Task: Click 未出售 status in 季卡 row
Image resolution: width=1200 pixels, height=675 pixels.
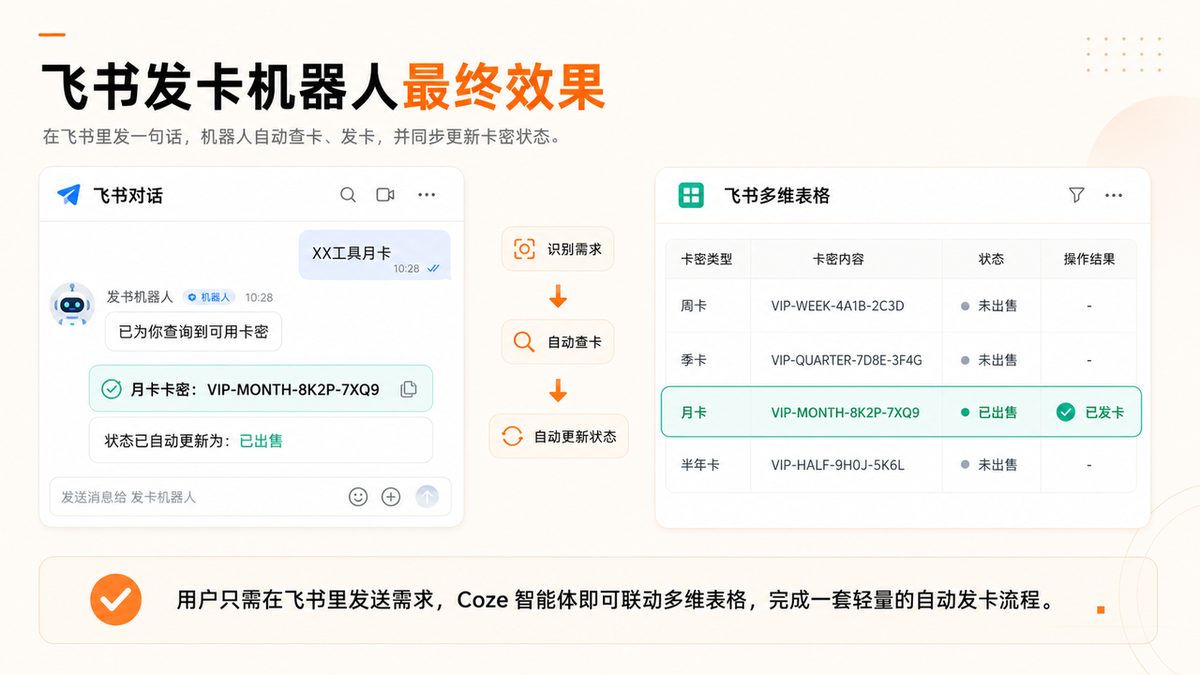Action: (x=990, y=360)
